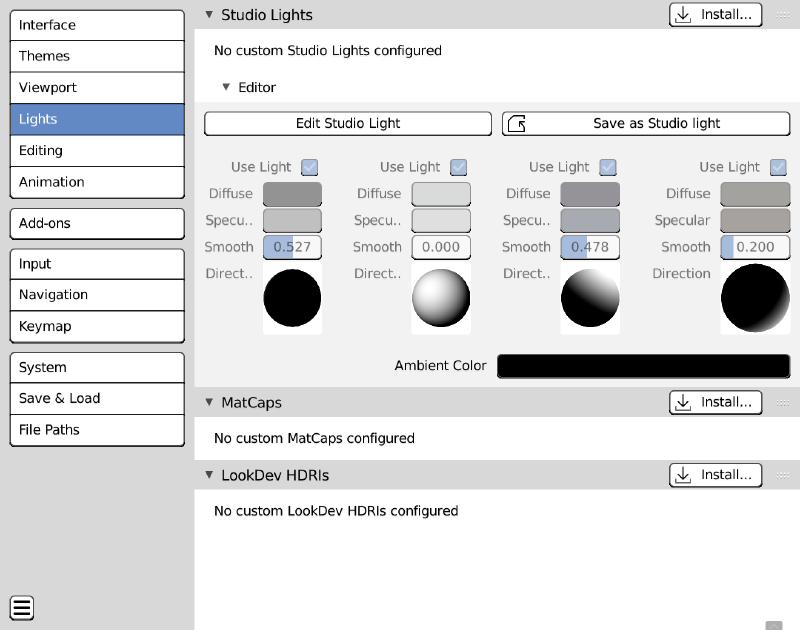The image size is (800, 630).
Task: Click the Studio Lights panel drag grip
Action: pyautogui.click(x=782, y=15)
